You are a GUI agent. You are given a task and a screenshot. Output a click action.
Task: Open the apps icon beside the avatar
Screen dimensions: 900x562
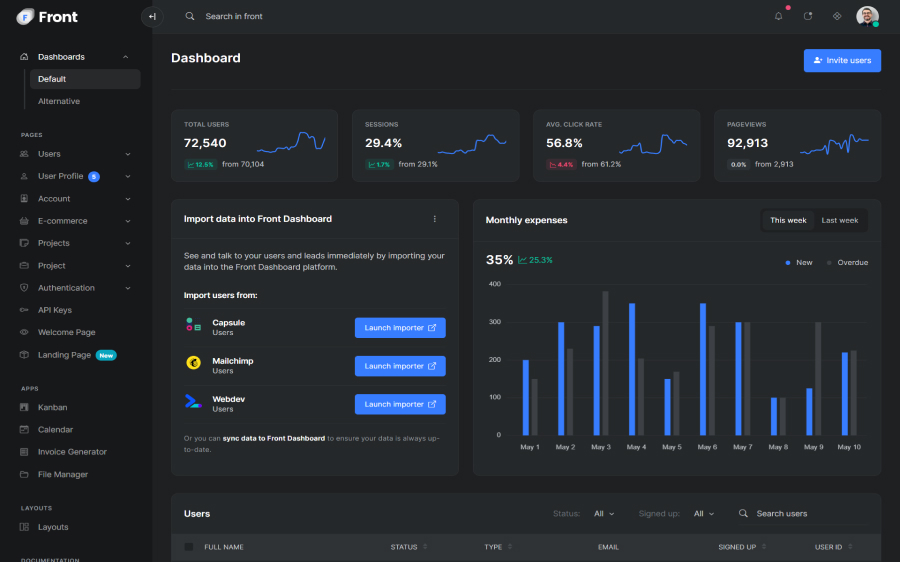coord(837,16)
